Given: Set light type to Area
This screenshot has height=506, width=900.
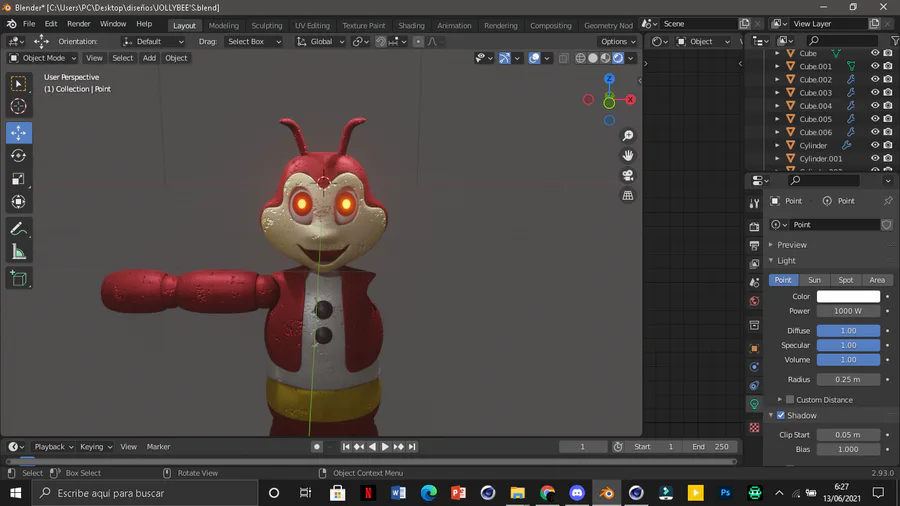Looking at the screenshot, I should 877,280.
